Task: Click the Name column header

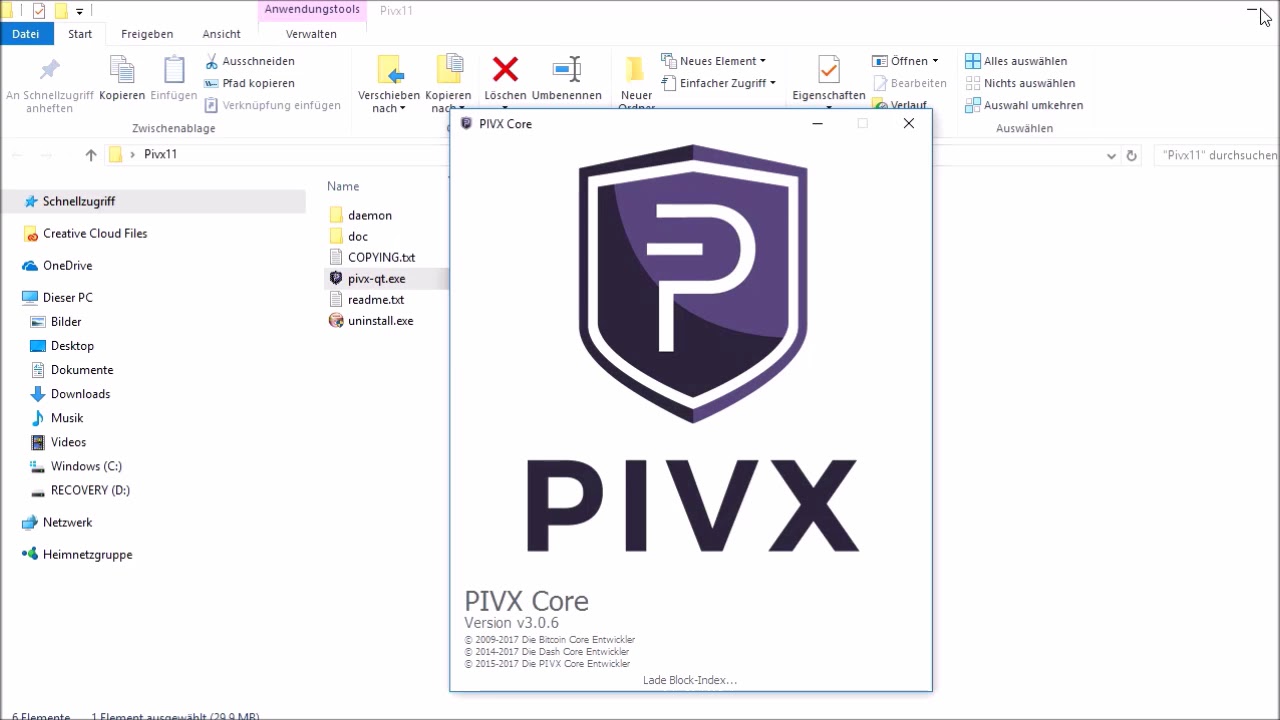Action: point(343,187)
